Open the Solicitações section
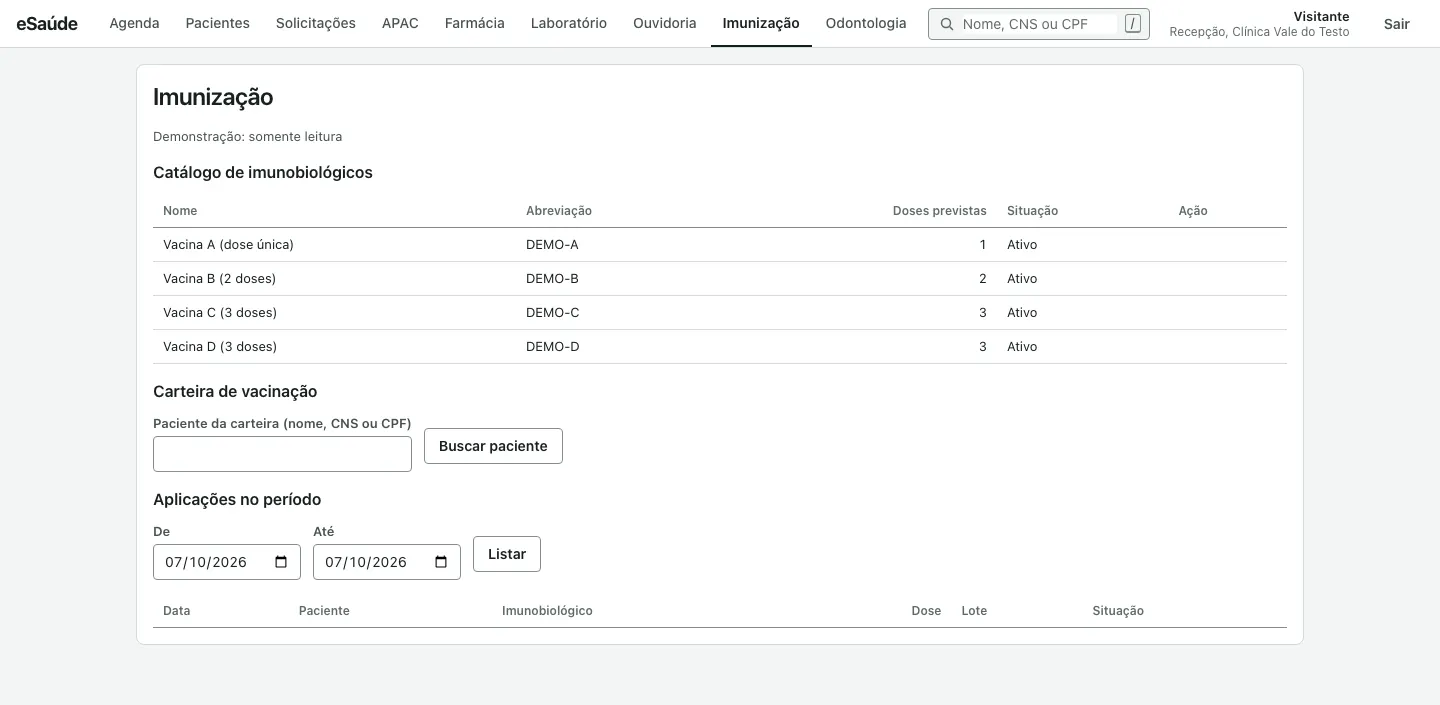The image size is (1440, 705). (316, 23)
